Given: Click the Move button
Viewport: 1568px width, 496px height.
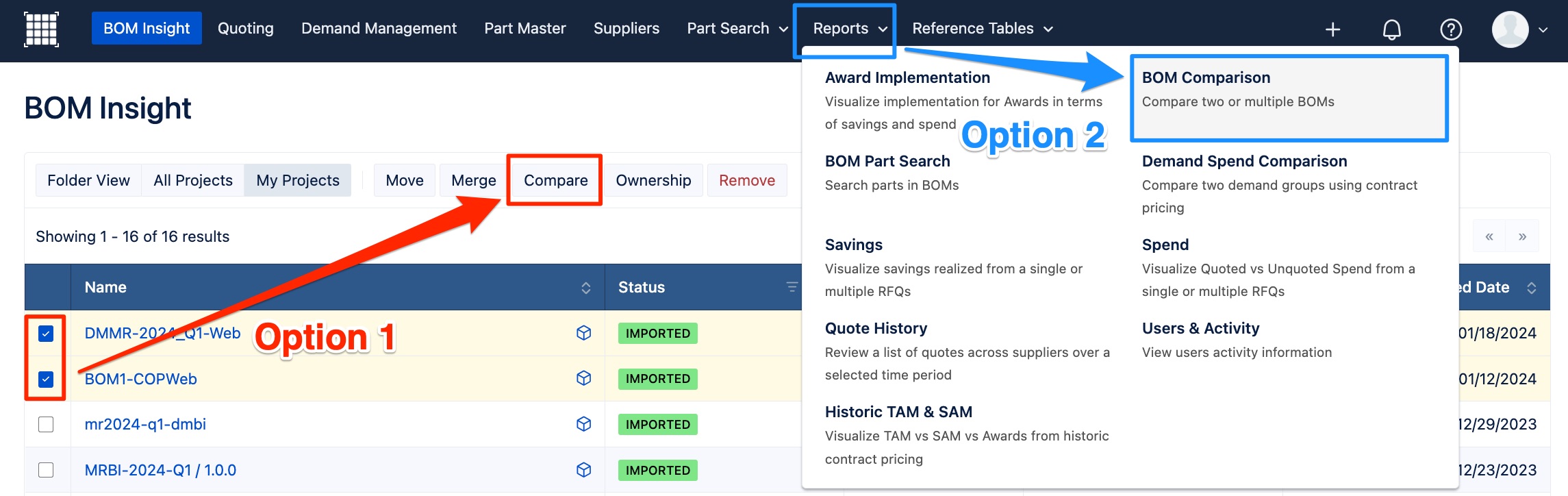Looking at the screenshot, I should click(405, 180).
